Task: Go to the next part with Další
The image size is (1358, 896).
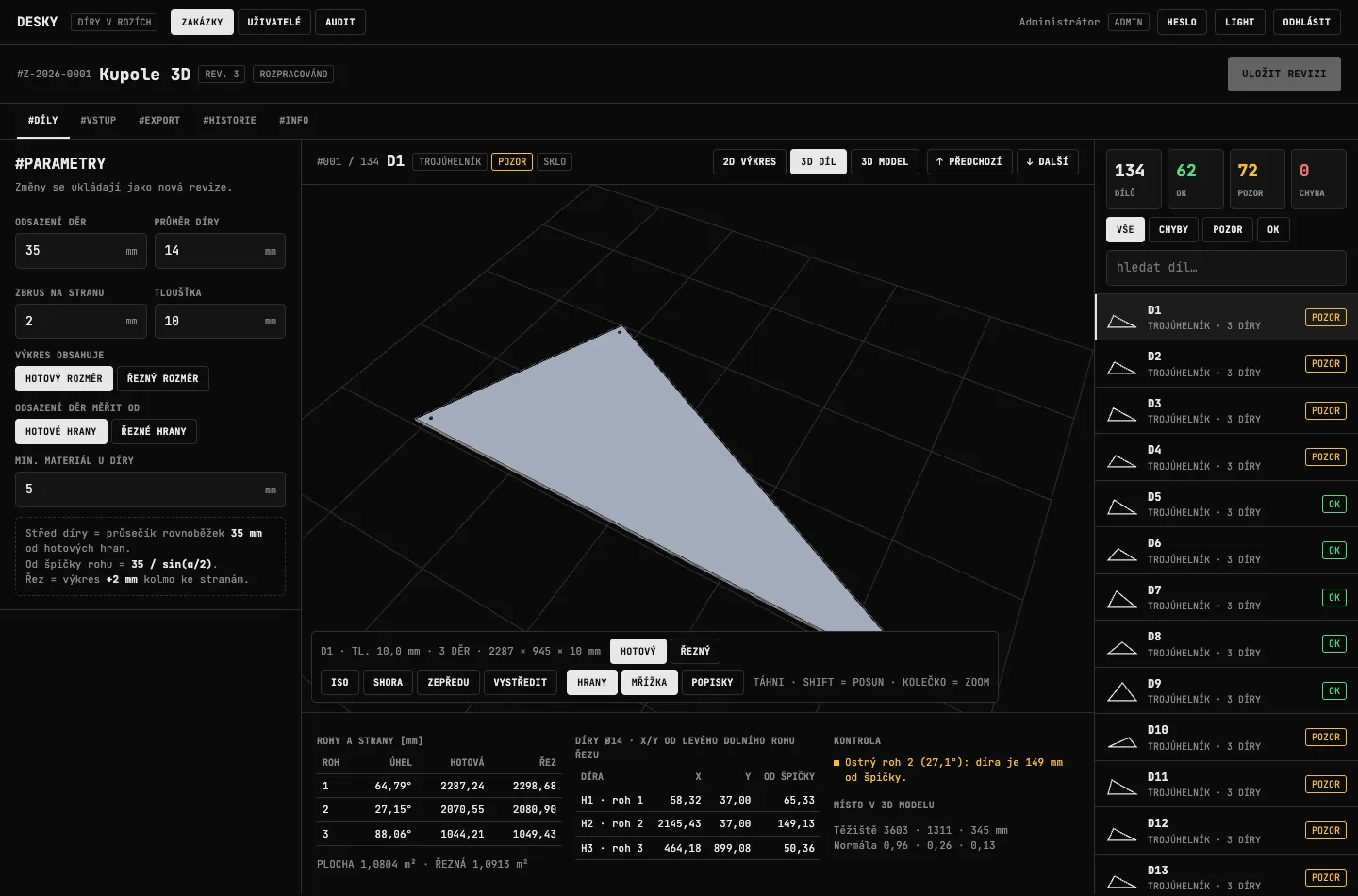Action: [x=1048, y=161]
